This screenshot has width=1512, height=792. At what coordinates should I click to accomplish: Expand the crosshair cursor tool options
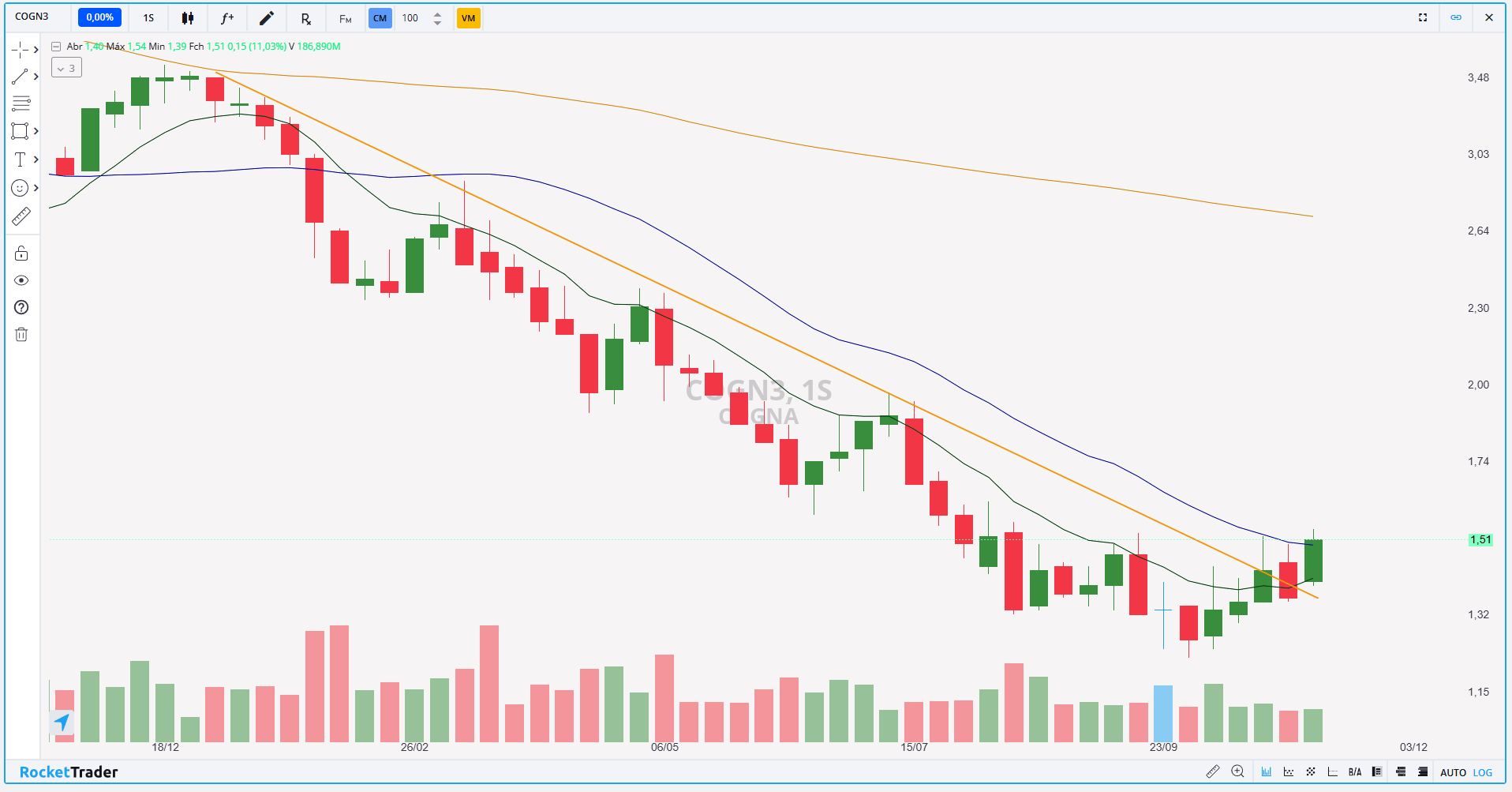point(36,50)
